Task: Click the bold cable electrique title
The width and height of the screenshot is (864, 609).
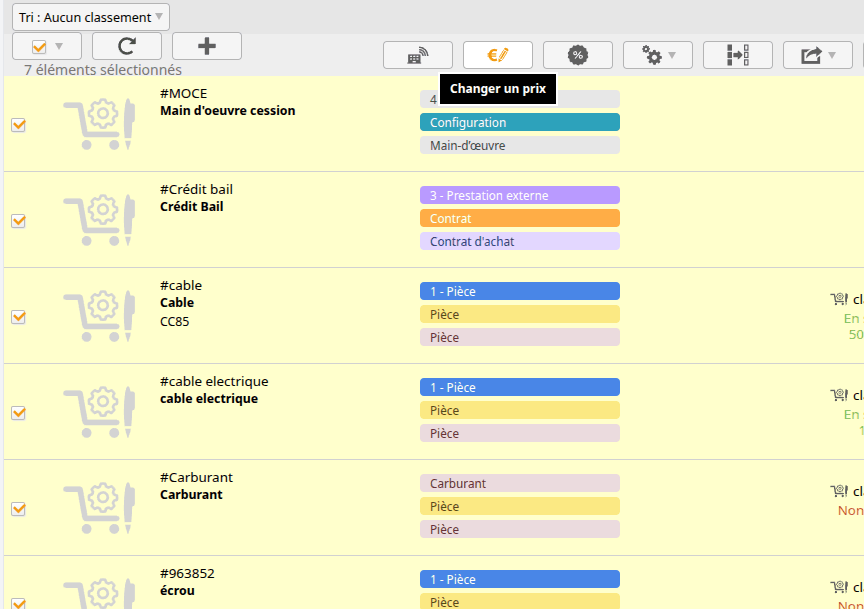Action: tap(209, 398)
